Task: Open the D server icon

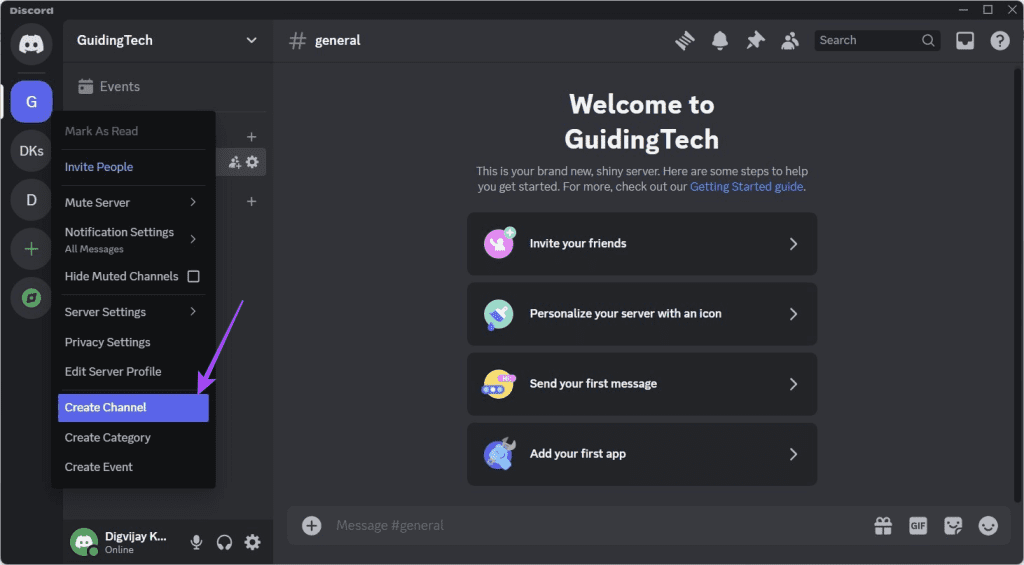Action: point(31,200)
